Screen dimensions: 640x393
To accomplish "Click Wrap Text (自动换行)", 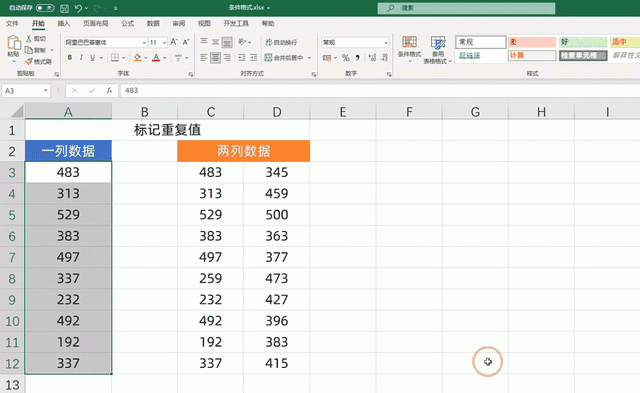I will pos(281,42).
